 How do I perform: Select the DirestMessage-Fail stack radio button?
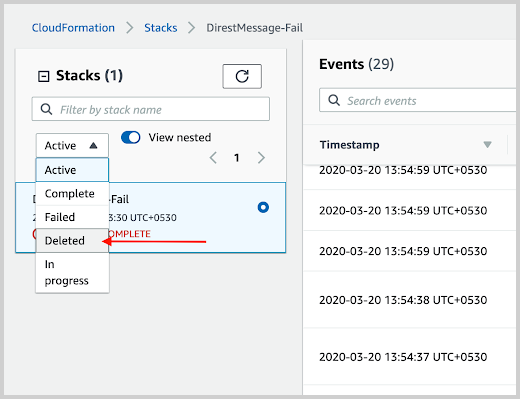263,207
